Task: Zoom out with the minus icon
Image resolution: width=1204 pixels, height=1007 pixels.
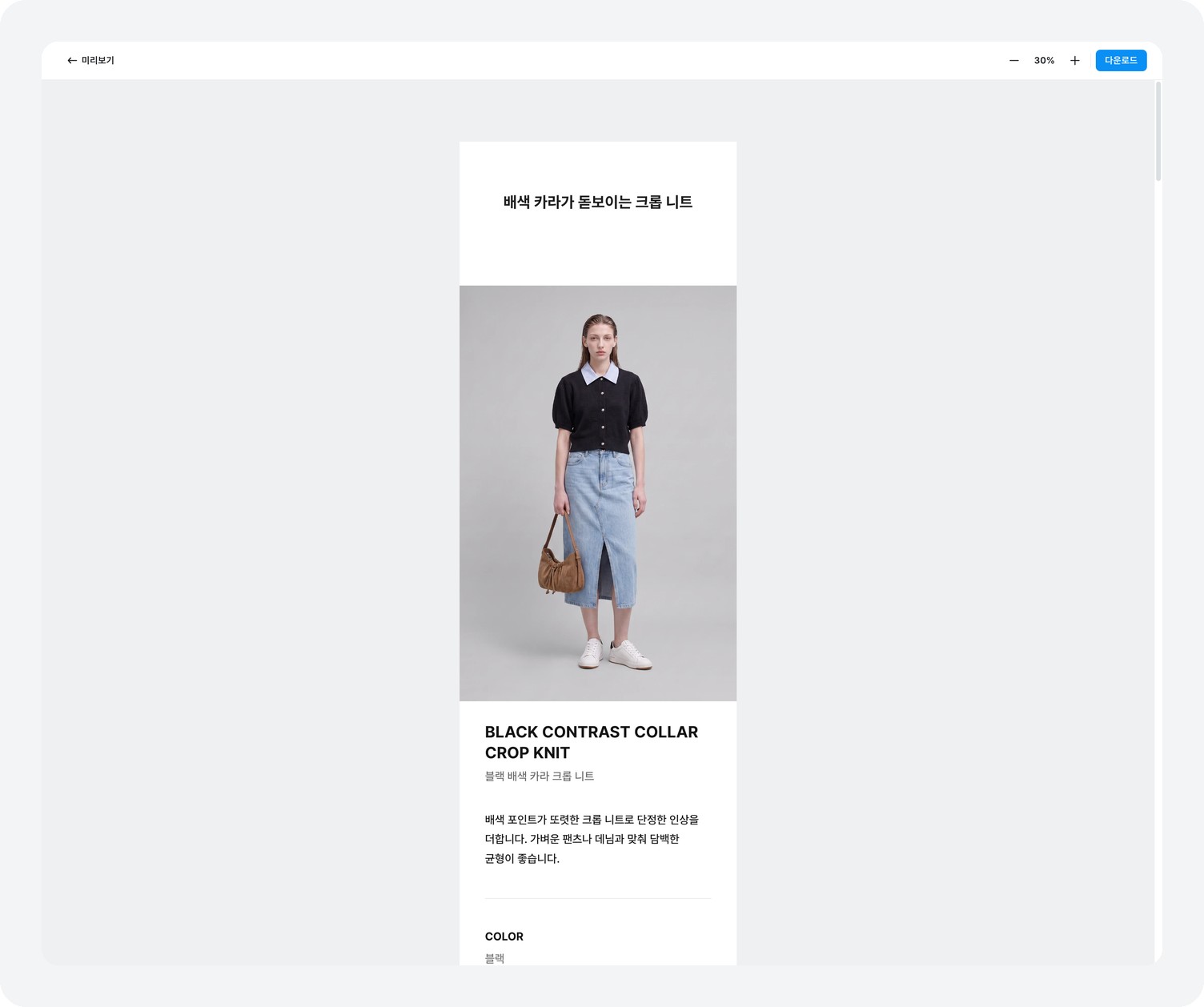Action: 1013,61
